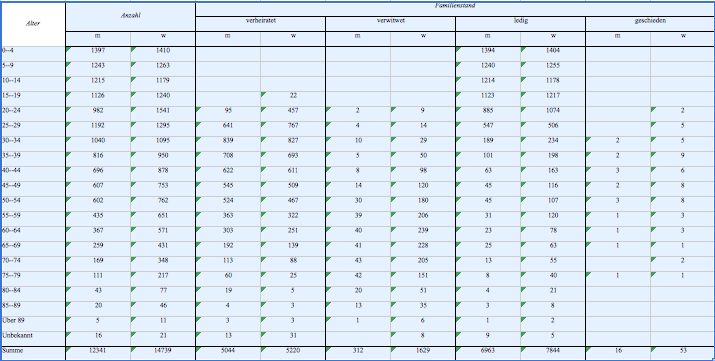The height and width of the screenshot is (361, 715).
Task: Select cell 457 in the 20--24 row
Action: [293, 114]
